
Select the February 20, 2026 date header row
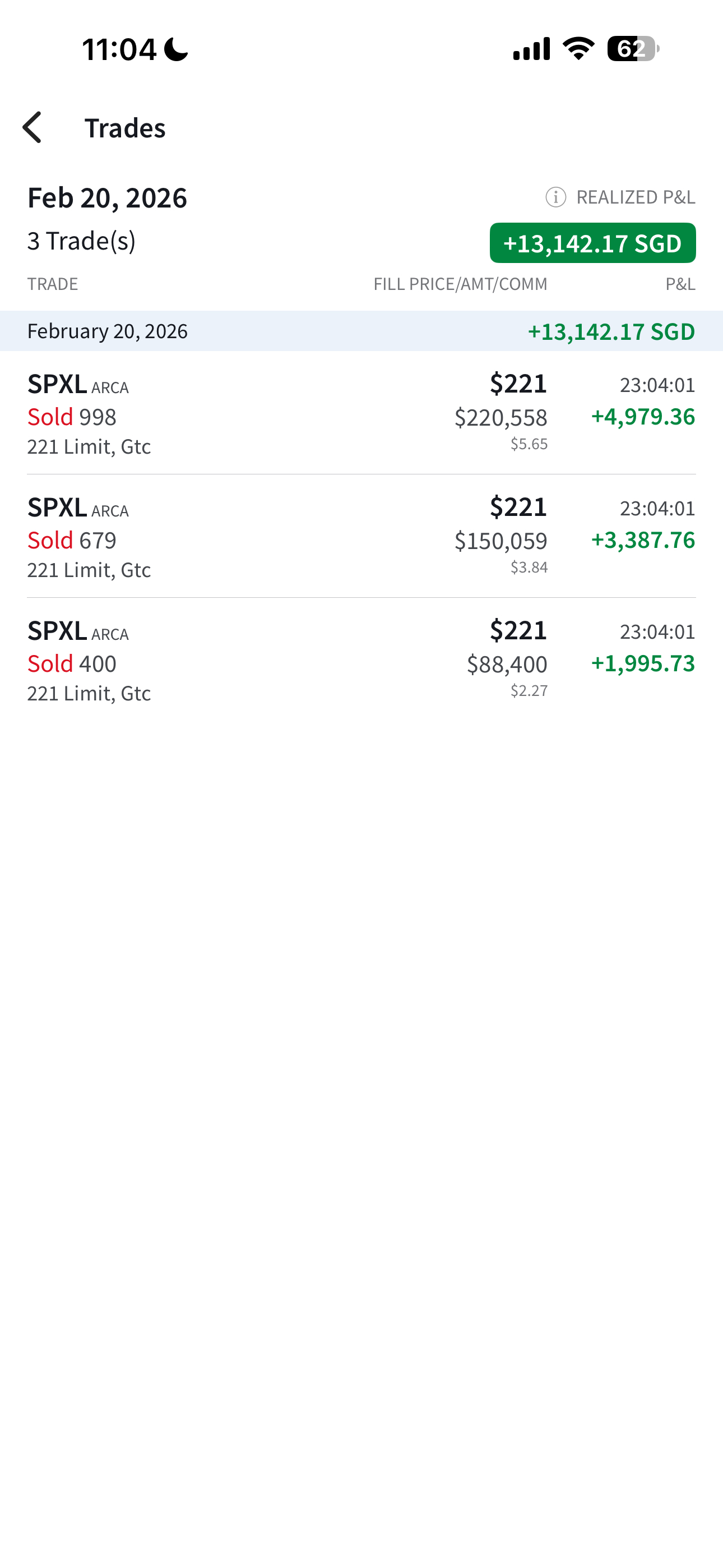point(361,331)
